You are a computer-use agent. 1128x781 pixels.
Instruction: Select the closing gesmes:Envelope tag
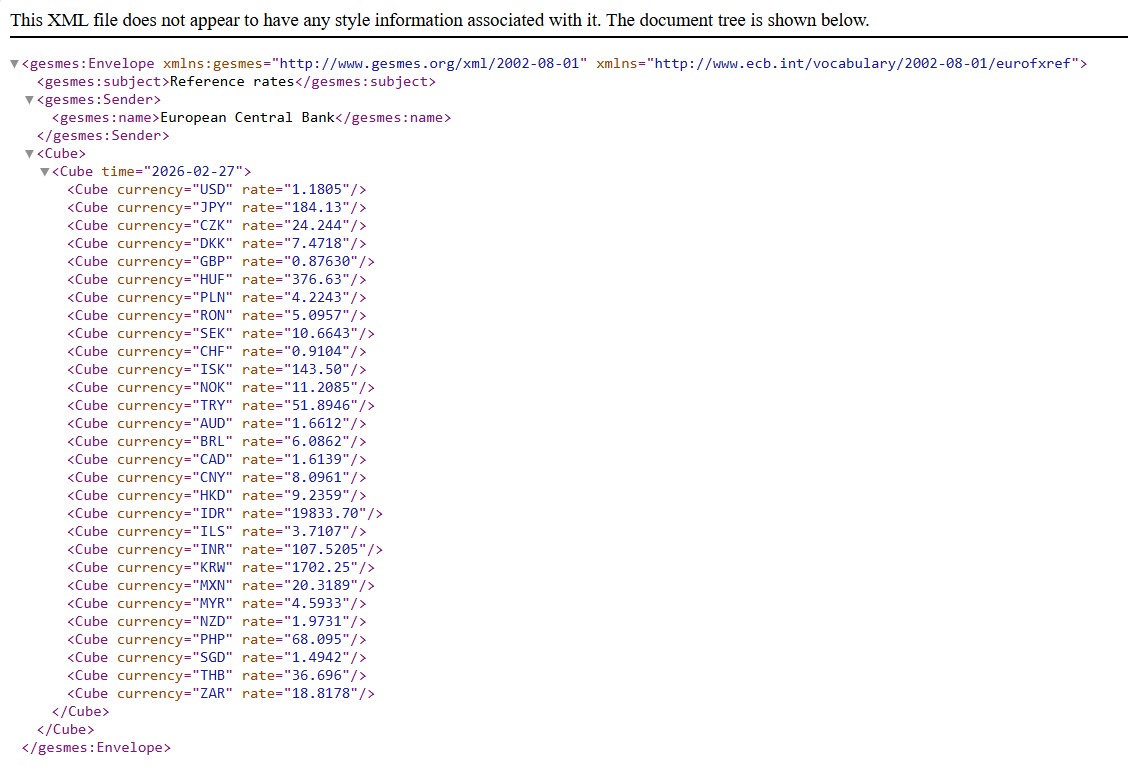point(95,747)
